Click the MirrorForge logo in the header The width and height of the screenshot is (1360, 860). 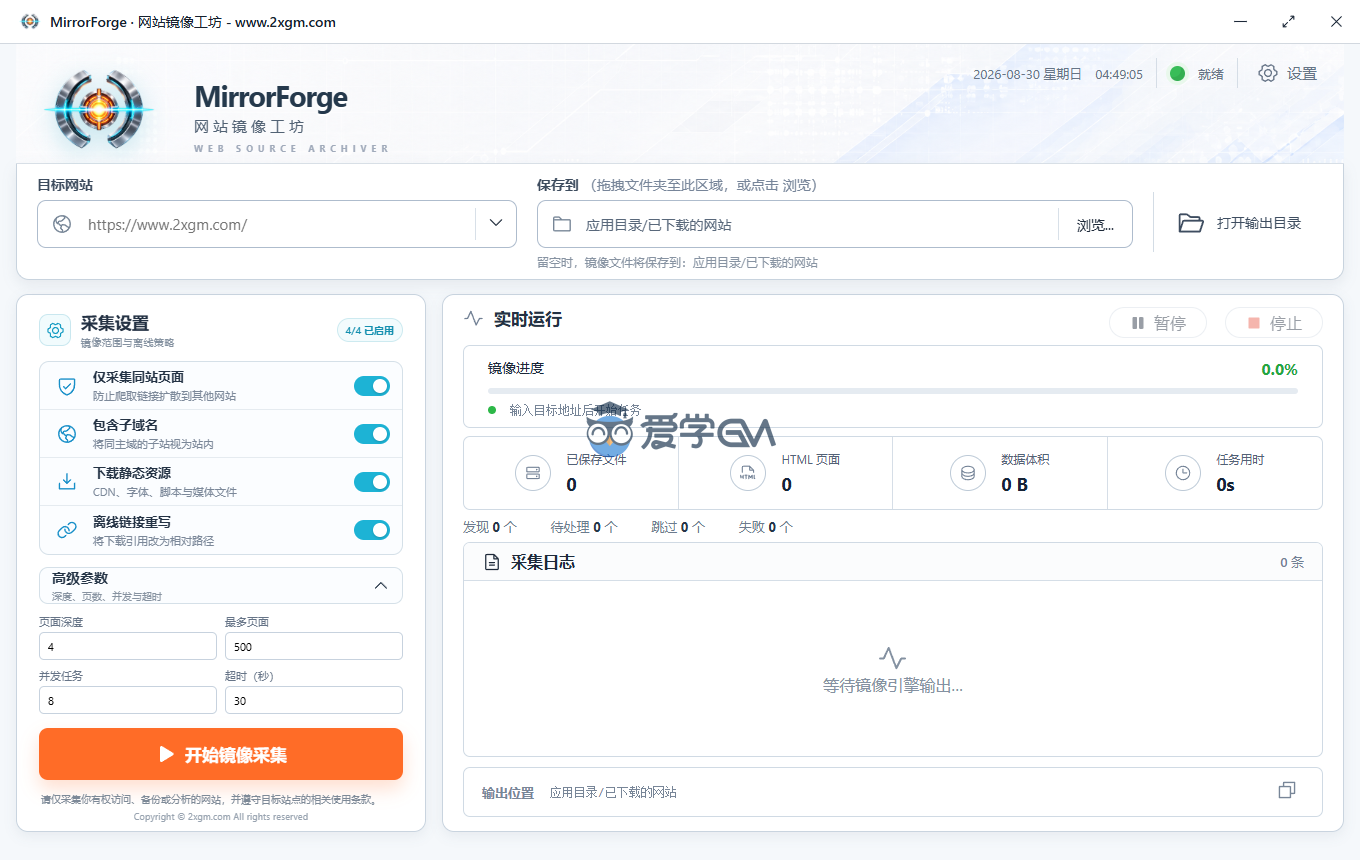pos(98,110)
